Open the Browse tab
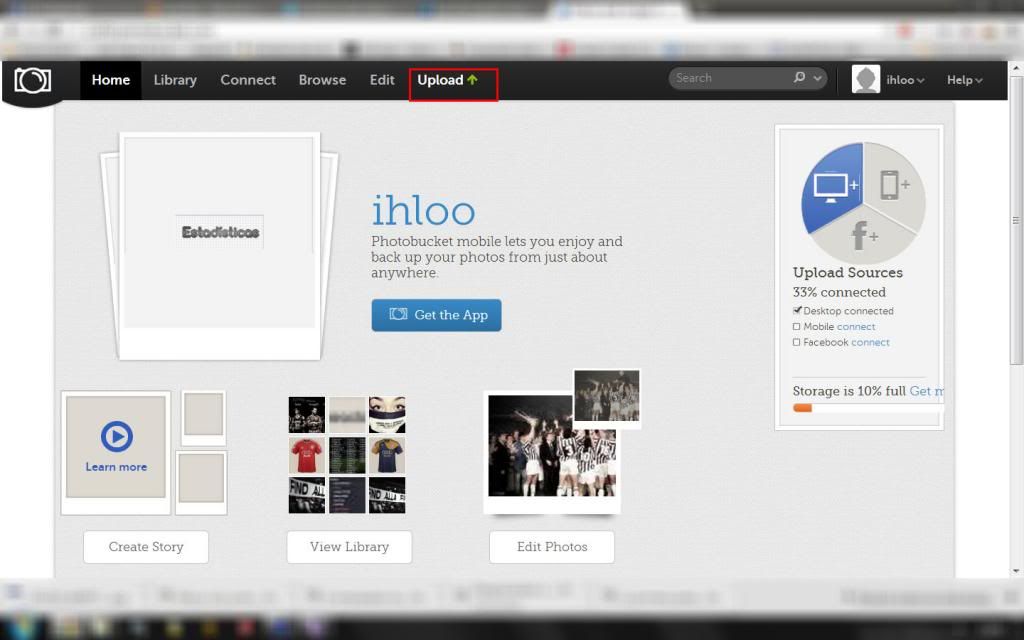Image resolution: width=1024 pixels, height=640 pixels. [x=322, y=80]
